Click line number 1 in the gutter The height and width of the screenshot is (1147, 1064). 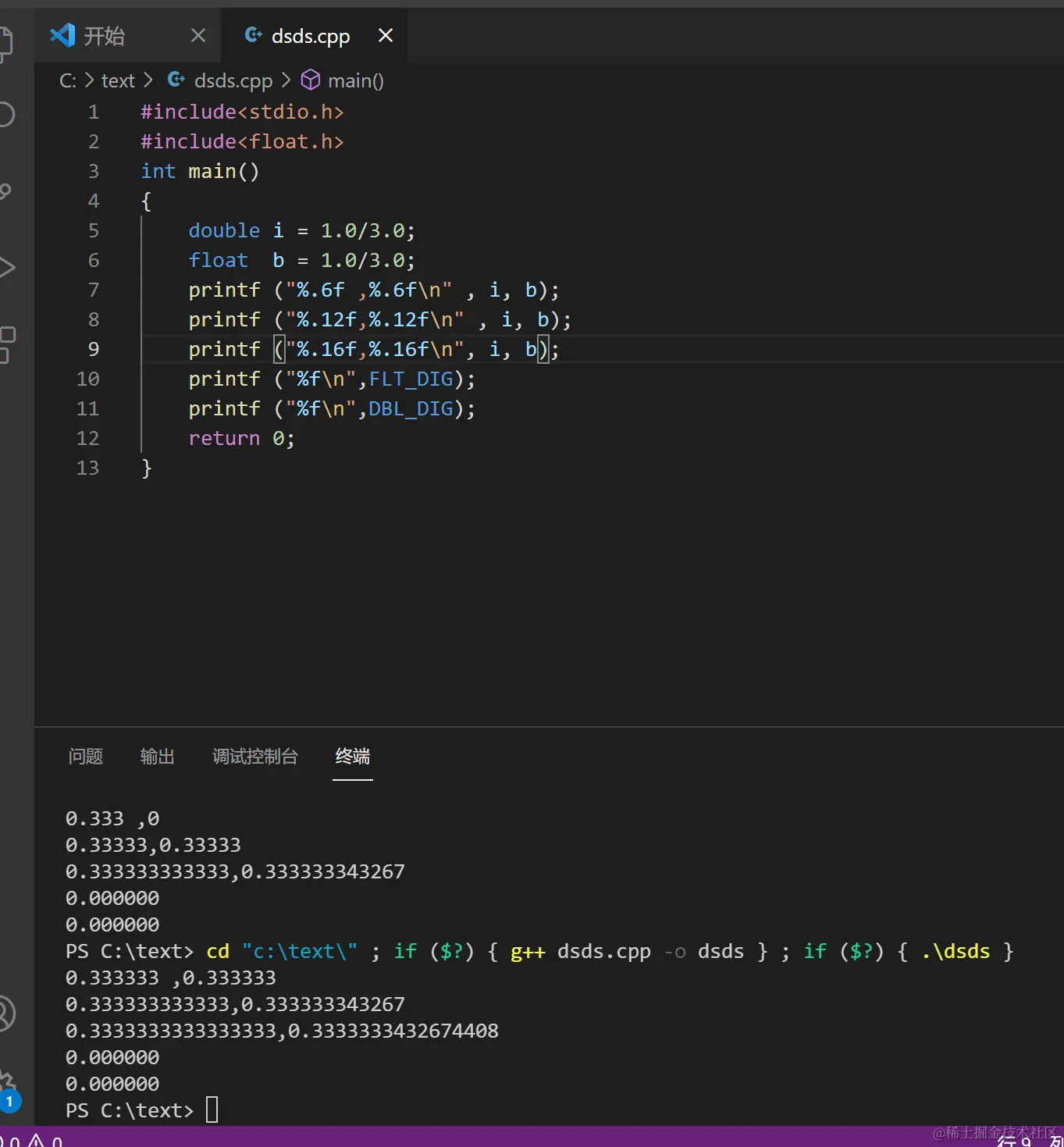click(x=94, y=112)
